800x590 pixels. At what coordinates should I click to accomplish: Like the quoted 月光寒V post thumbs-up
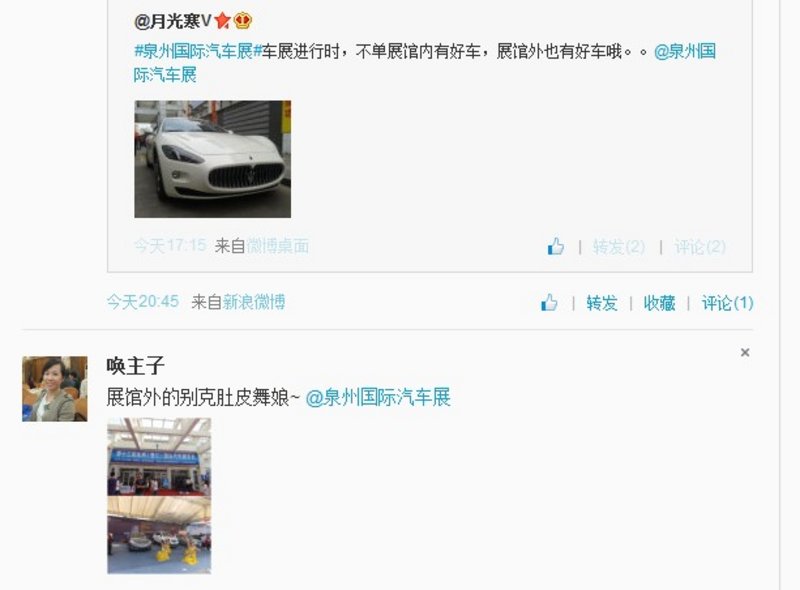556,246
